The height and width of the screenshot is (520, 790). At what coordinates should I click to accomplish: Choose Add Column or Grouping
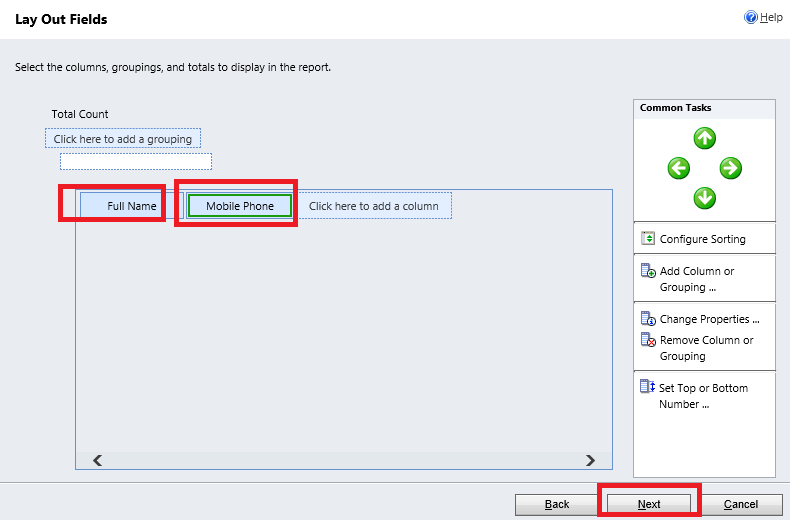pos(697,279)
